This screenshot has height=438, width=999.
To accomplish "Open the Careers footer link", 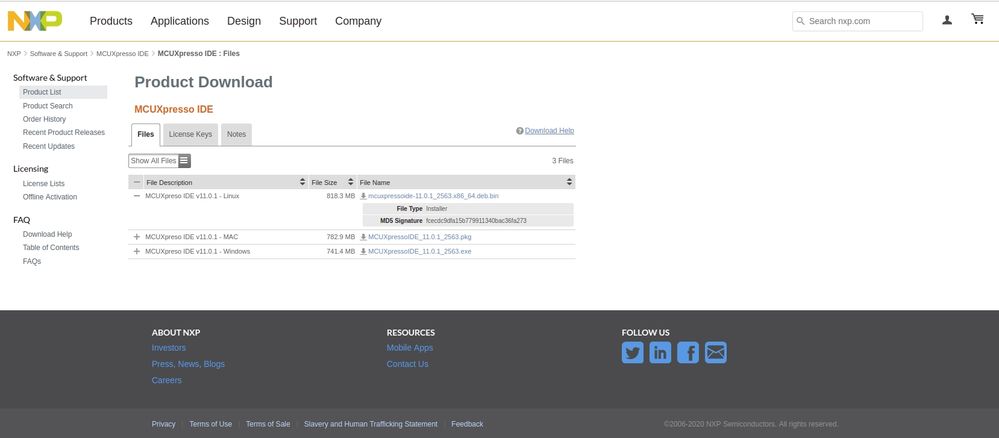I will tap(167, 381).
